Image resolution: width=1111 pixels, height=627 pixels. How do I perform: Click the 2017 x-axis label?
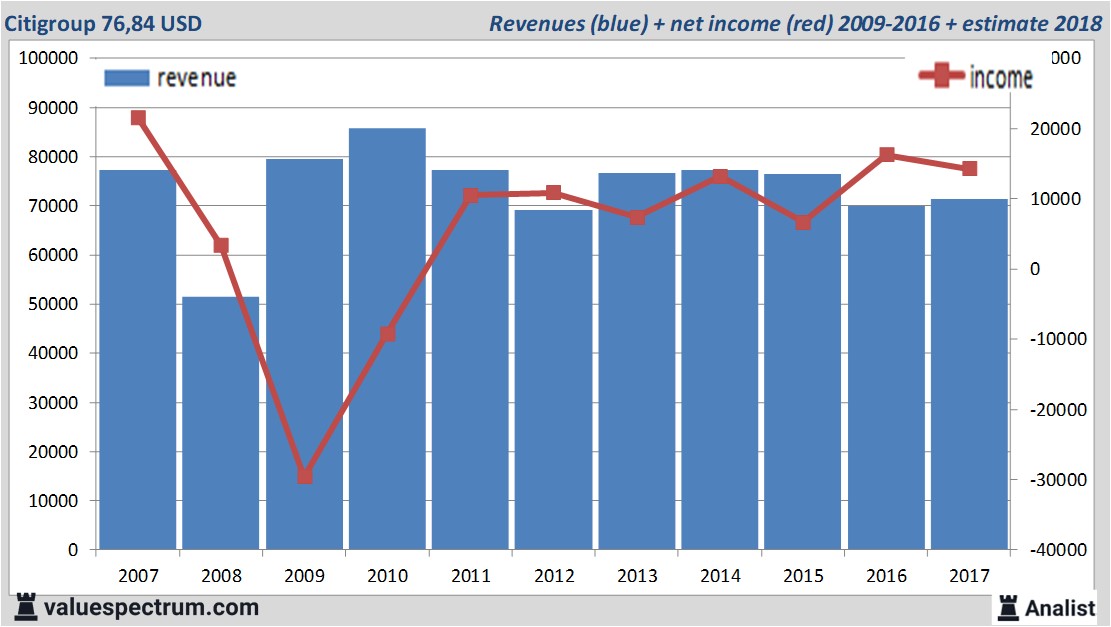point(969,575)
